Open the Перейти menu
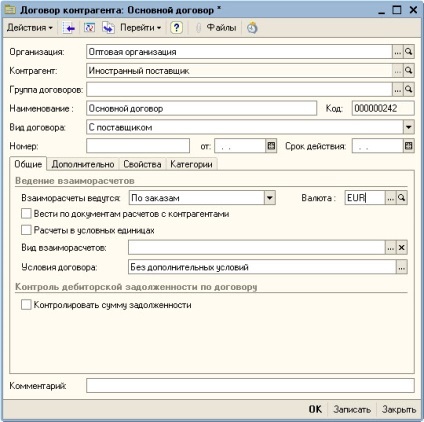Screen dimensions: 424x422 (x=140, y=28)
